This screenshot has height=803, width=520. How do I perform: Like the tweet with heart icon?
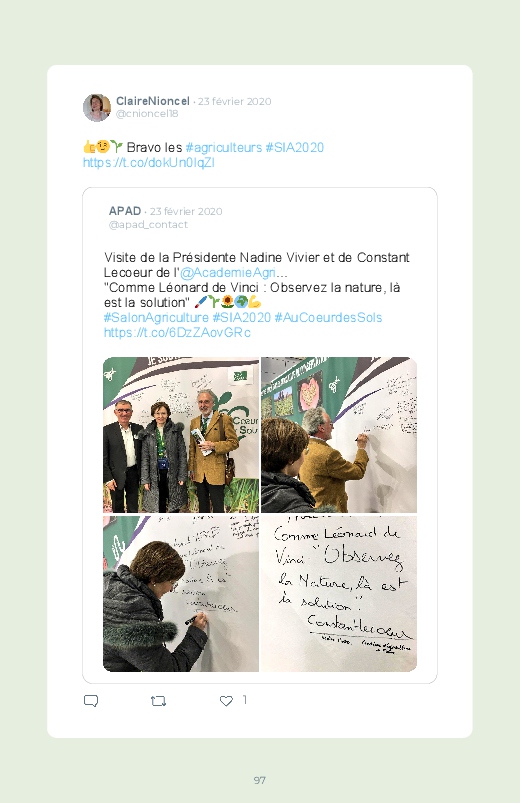226,701
